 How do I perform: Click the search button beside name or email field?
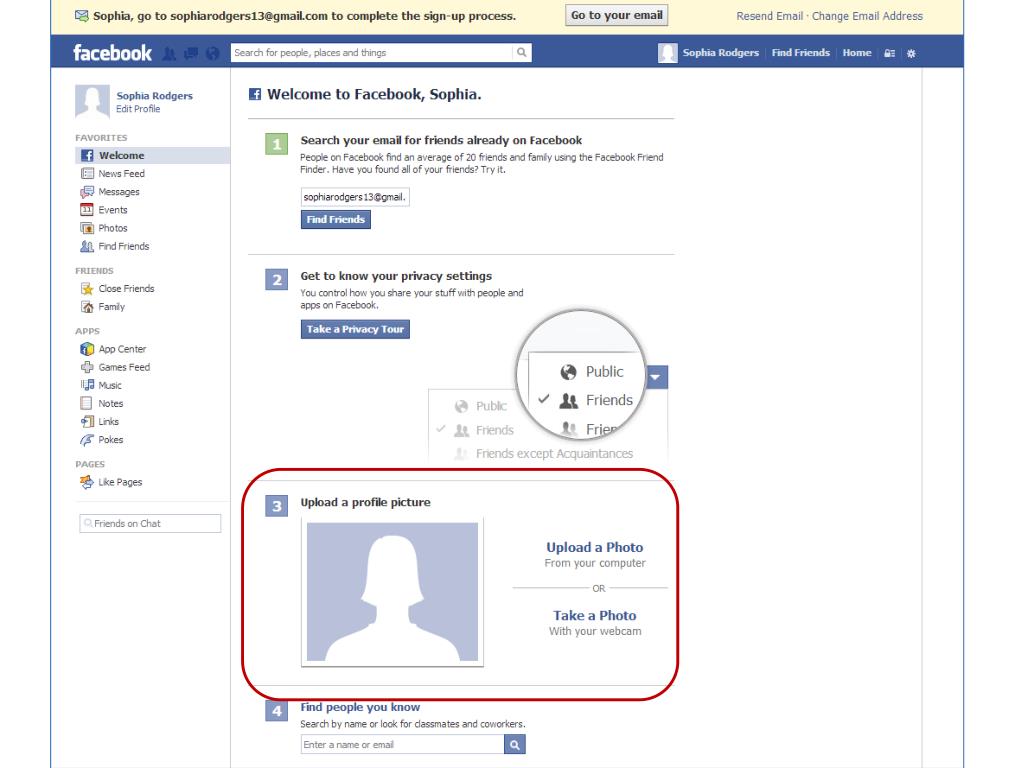[x=515, y=744]
